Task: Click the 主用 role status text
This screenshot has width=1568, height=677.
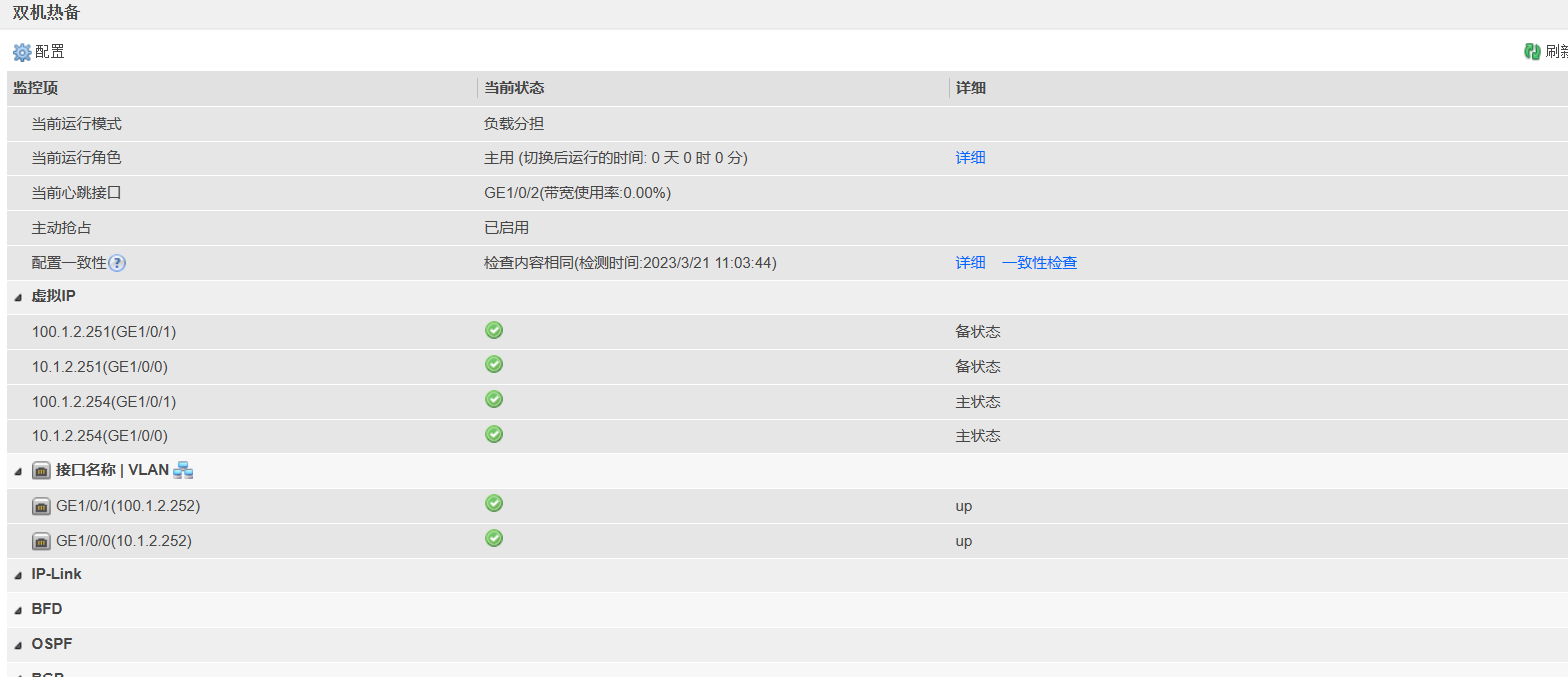Action: click(616, 158)
